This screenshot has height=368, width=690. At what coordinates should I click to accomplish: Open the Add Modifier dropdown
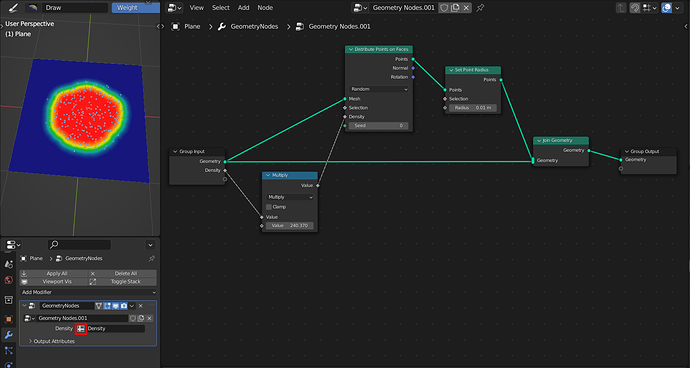88,292
